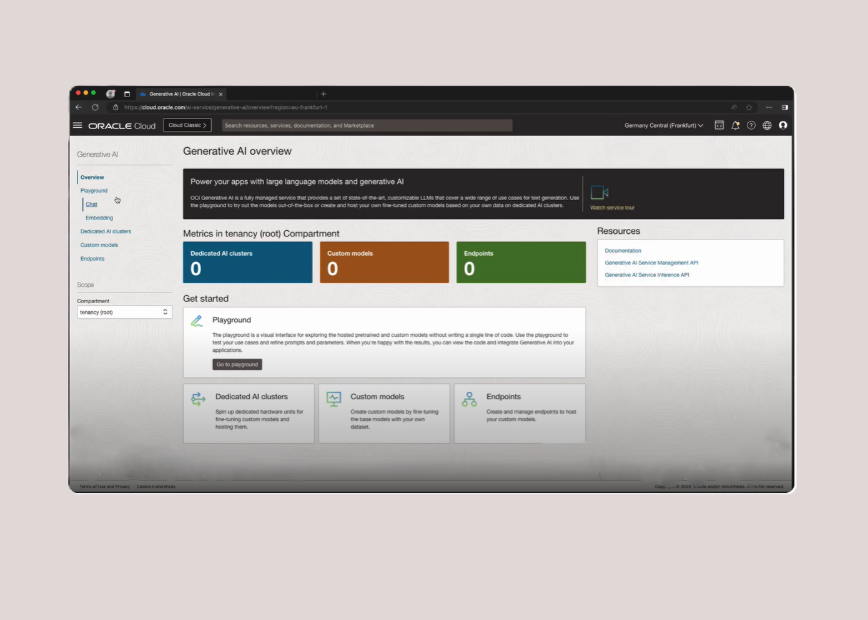Expand the Cloud Classic switcher
The height and width of the screenshot is (620, 868).
(187, 125)
